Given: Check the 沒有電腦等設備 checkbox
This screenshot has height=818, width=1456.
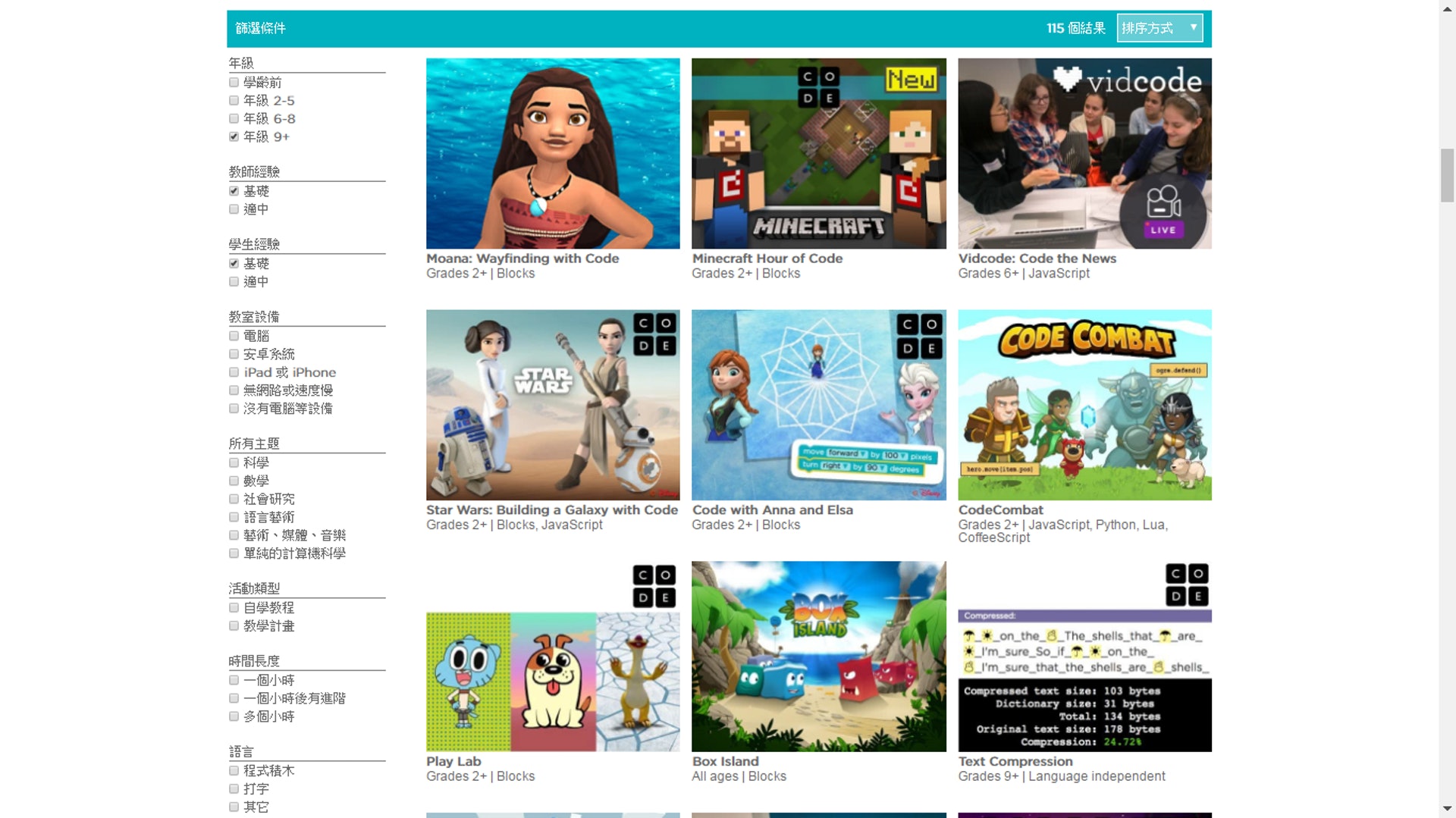Looking at the screenshot, I should click(x=234, y=409).
